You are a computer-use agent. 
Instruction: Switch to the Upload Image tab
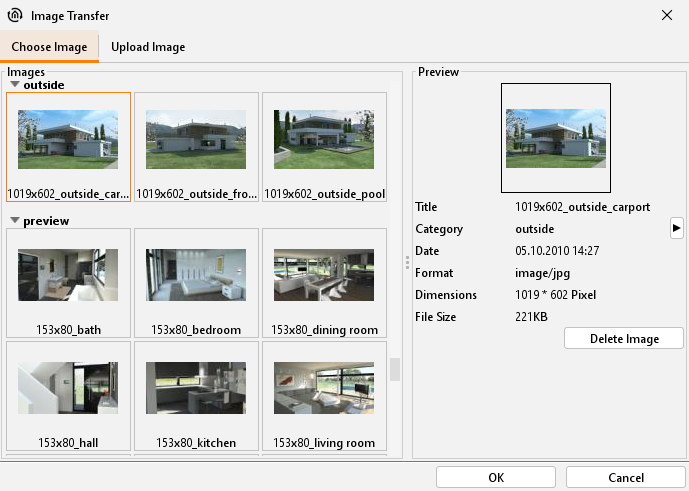pyautogui.click(x=148, y=47)
